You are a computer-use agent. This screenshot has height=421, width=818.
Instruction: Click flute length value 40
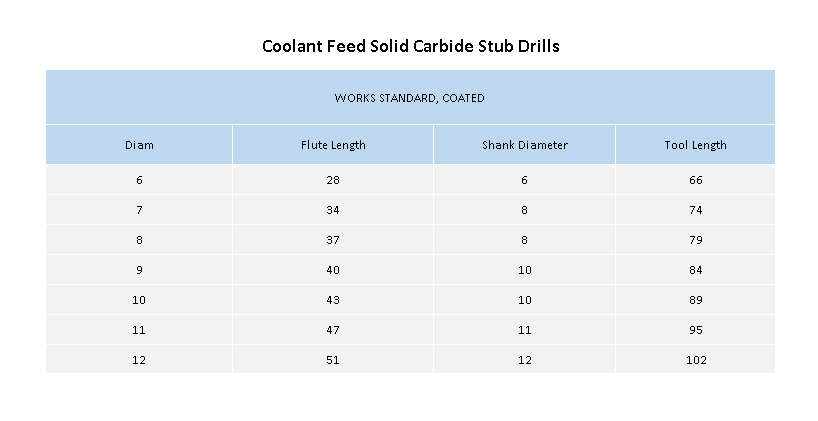click(333, 270)
